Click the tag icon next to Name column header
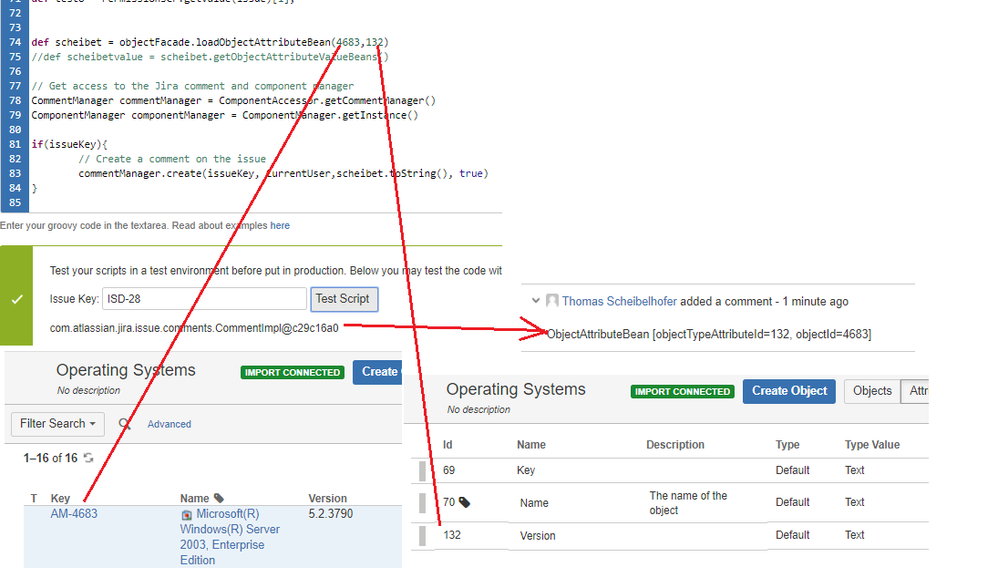The width and height of the screenshot is (998, 579). click(219, 498)
